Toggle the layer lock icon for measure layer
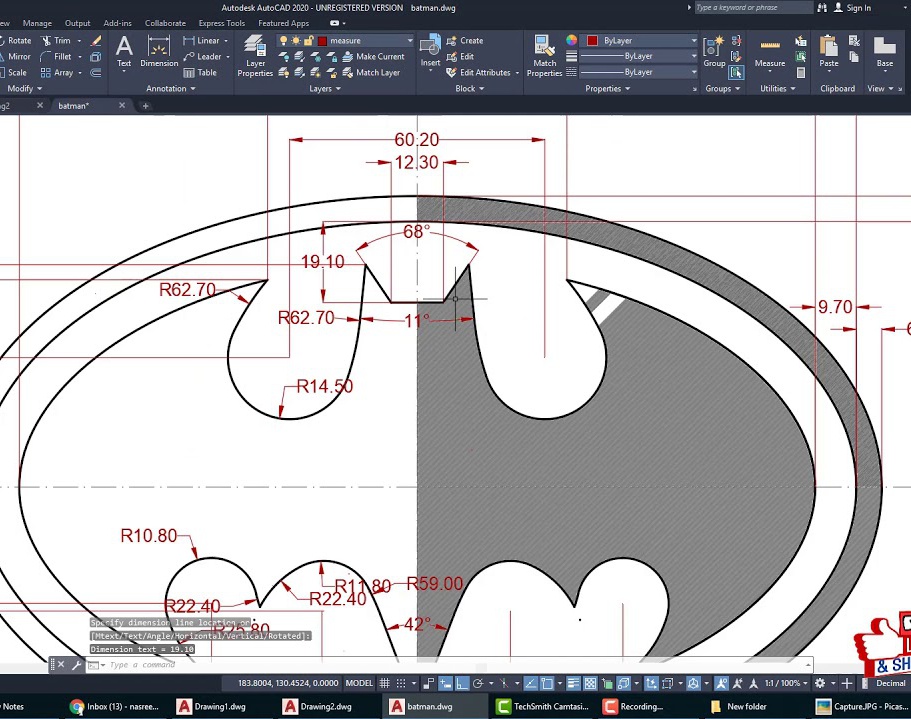Viewport: 911px width, 719px height. click(x=309, y=41)
